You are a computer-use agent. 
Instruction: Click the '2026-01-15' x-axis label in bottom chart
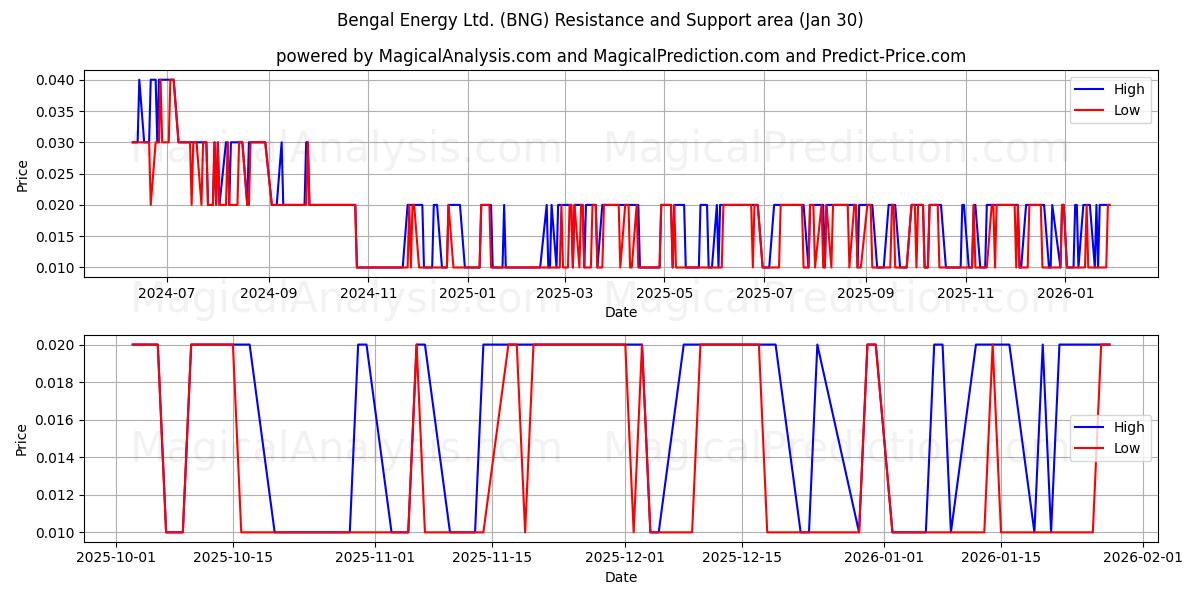tap(1001, 558)
